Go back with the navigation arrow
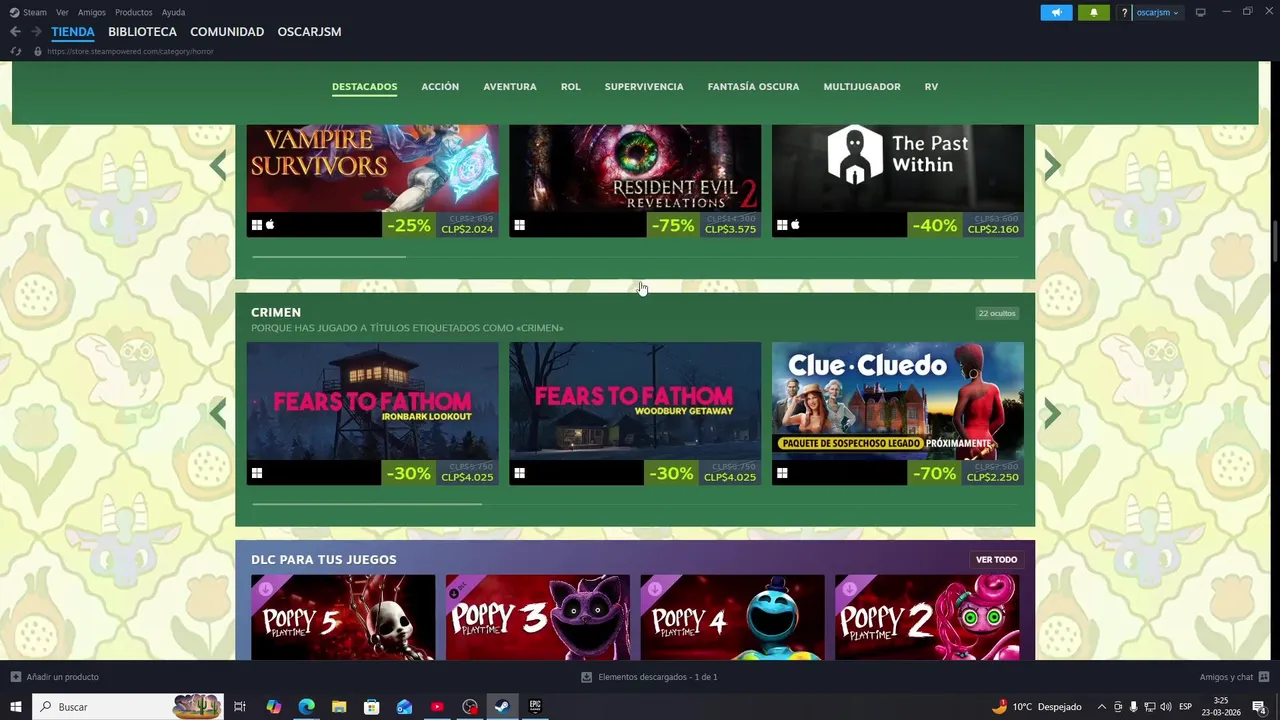The width and height of the screenshot is (1280, 720). coord(15,32)
